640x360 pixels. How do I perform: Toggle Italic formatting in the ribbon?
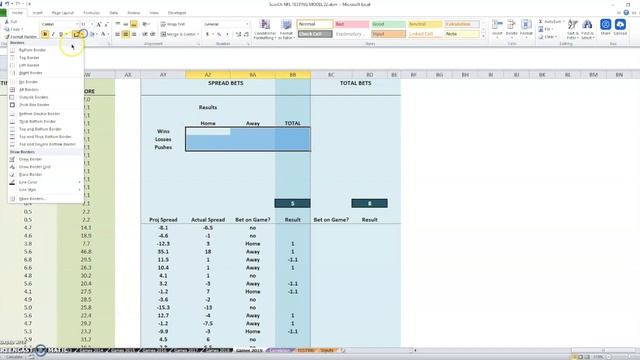(x=53, y=34)
